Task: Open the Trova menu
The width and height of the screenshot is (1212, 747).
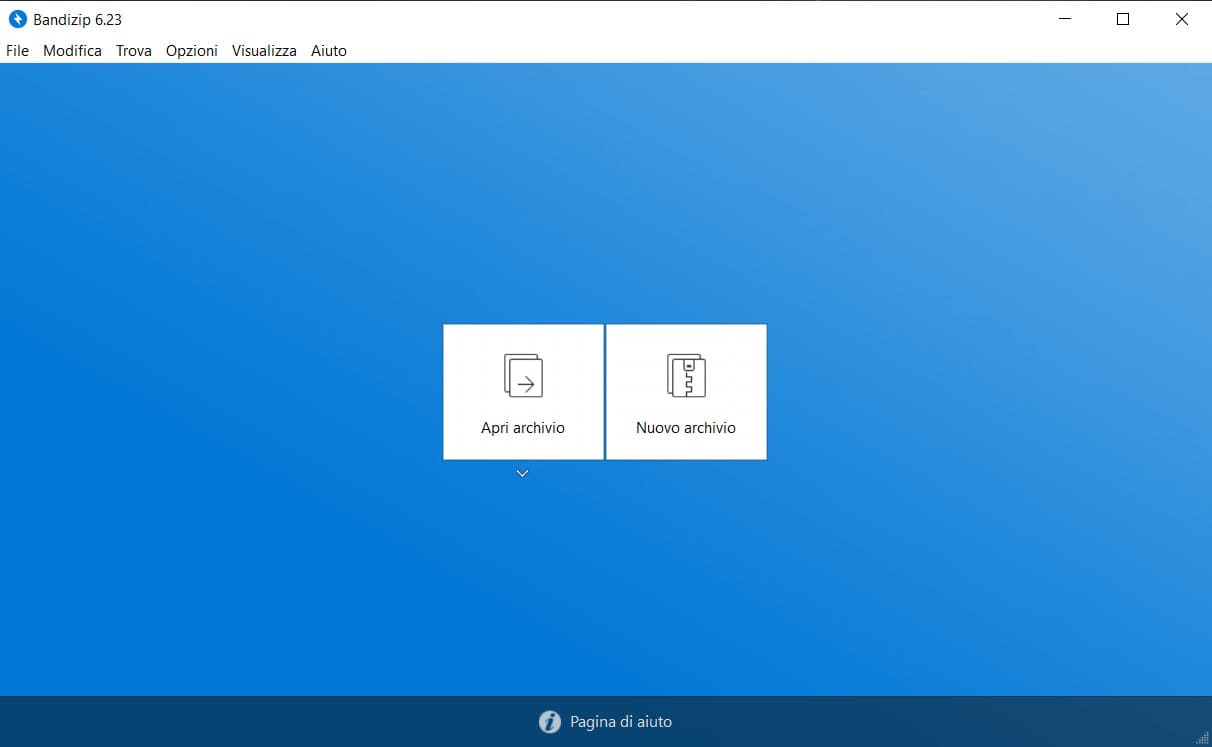Action: [x=133, y=50]
